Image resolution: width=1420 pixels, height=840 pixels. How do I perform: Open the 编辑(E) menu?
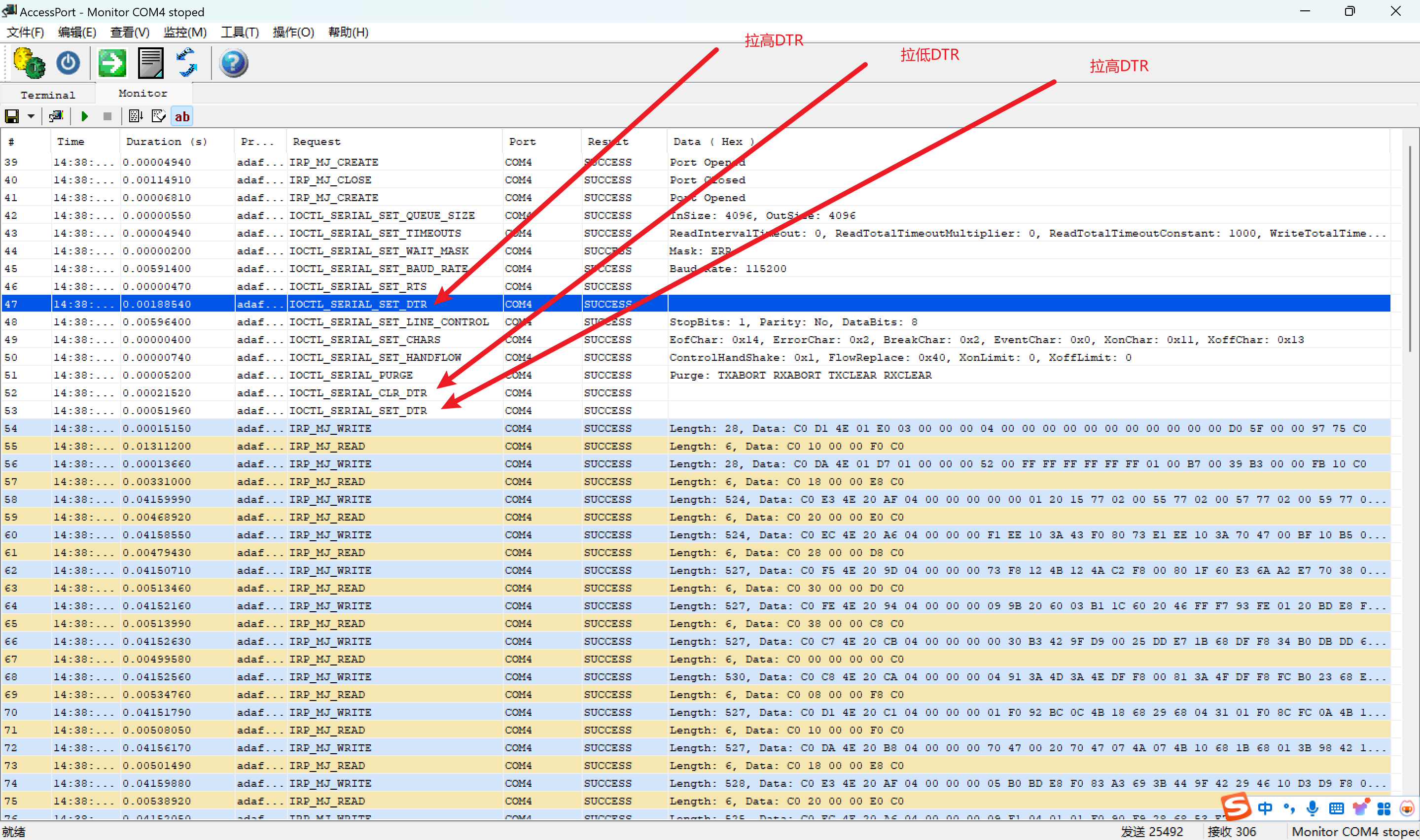77,32
